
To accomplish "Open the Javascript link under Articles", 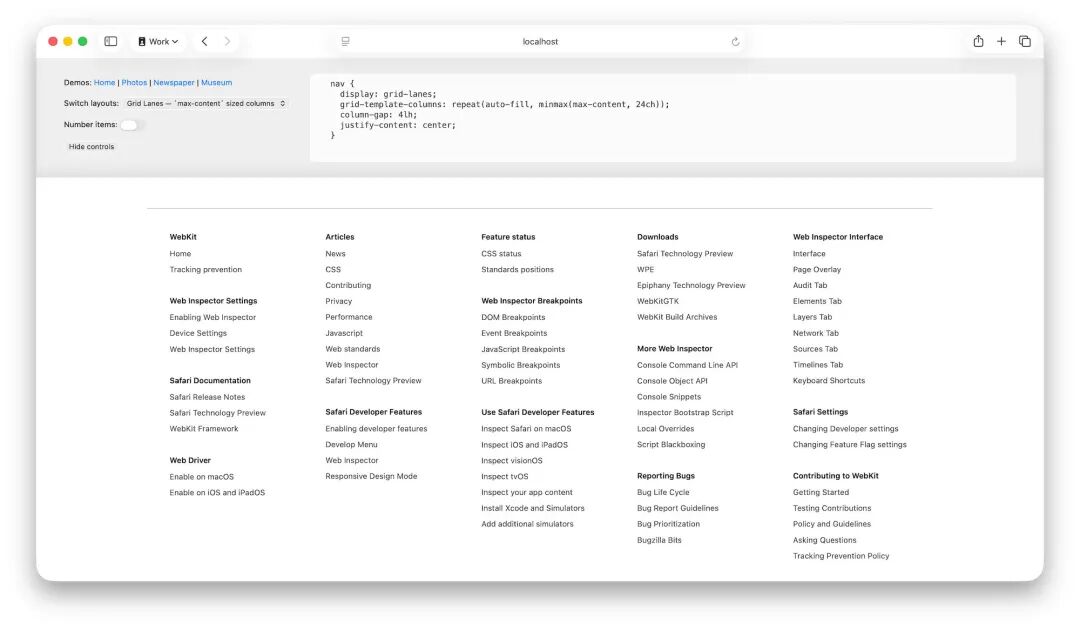I will [344, 333].
